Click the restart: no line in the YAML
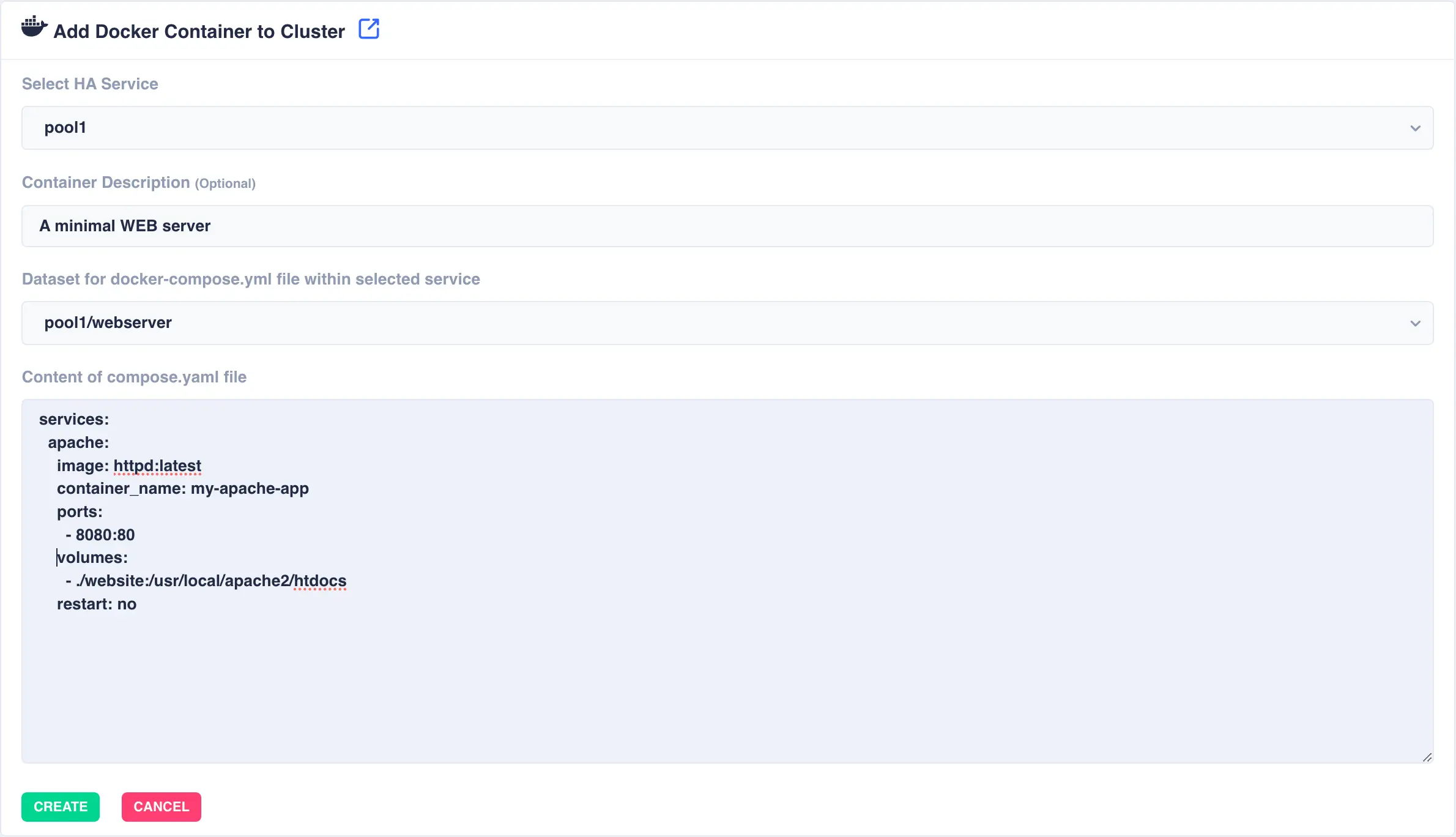The image size is (1456, 837). tap(97, 604)
